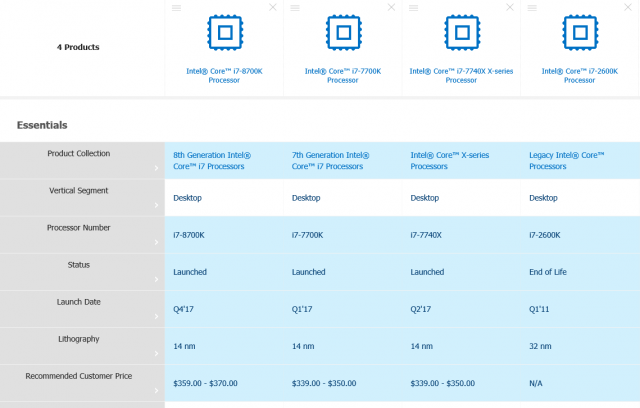
Task: Select i7-7740X $339.00 - $350.00 price cell
Action: [461, 384]
